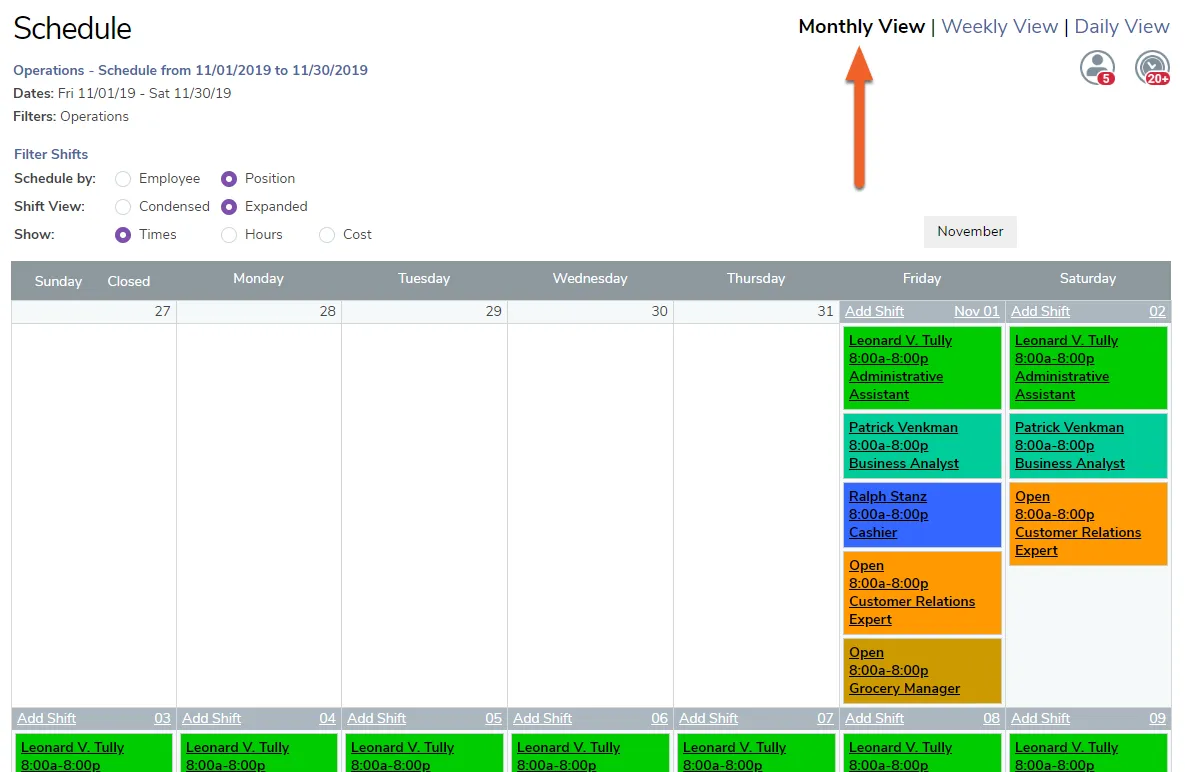
Task: Open the 09 date link
Action: point(1157,718)
